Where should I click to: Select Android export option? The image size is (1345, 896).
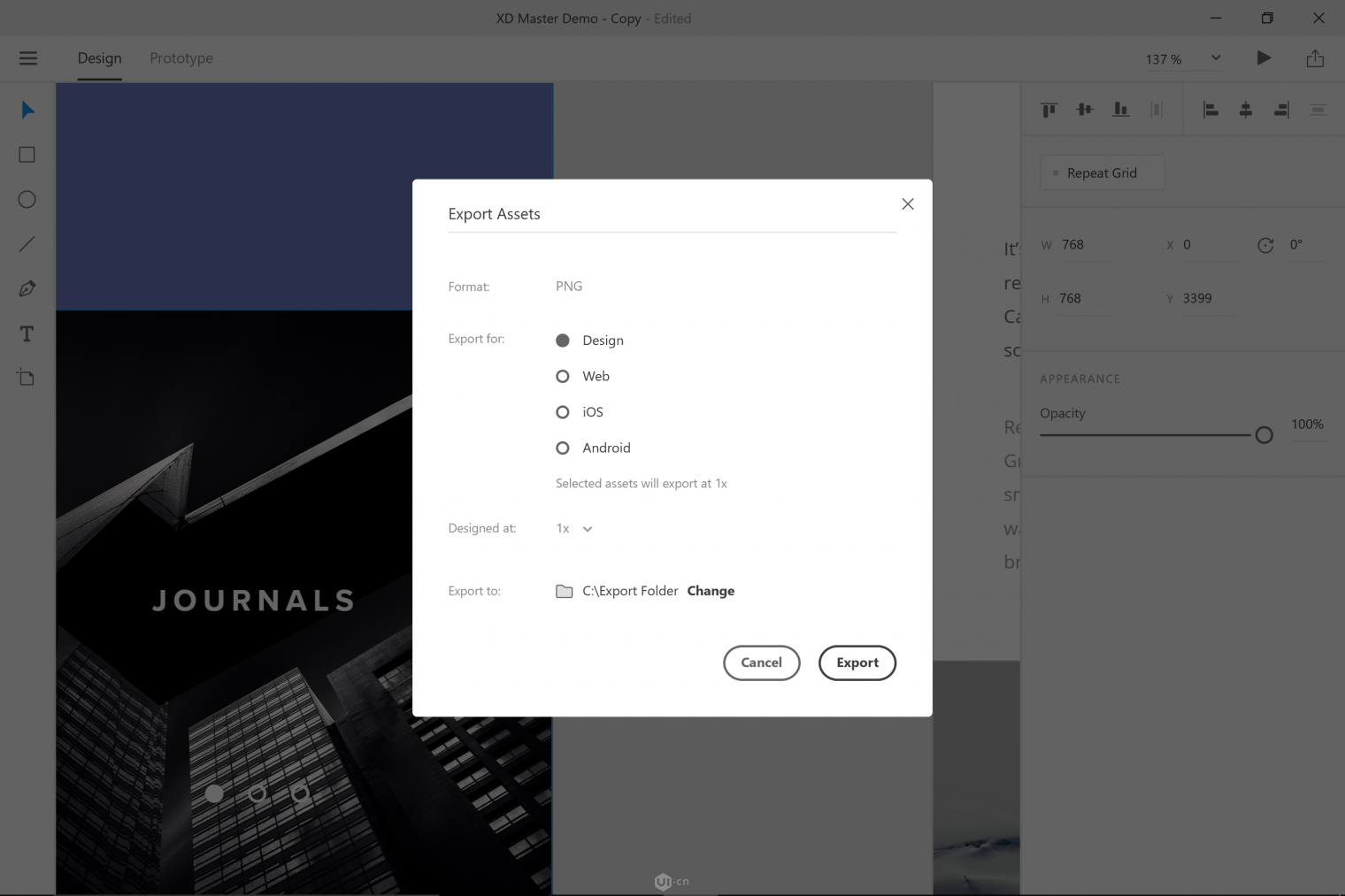(563, 448)
